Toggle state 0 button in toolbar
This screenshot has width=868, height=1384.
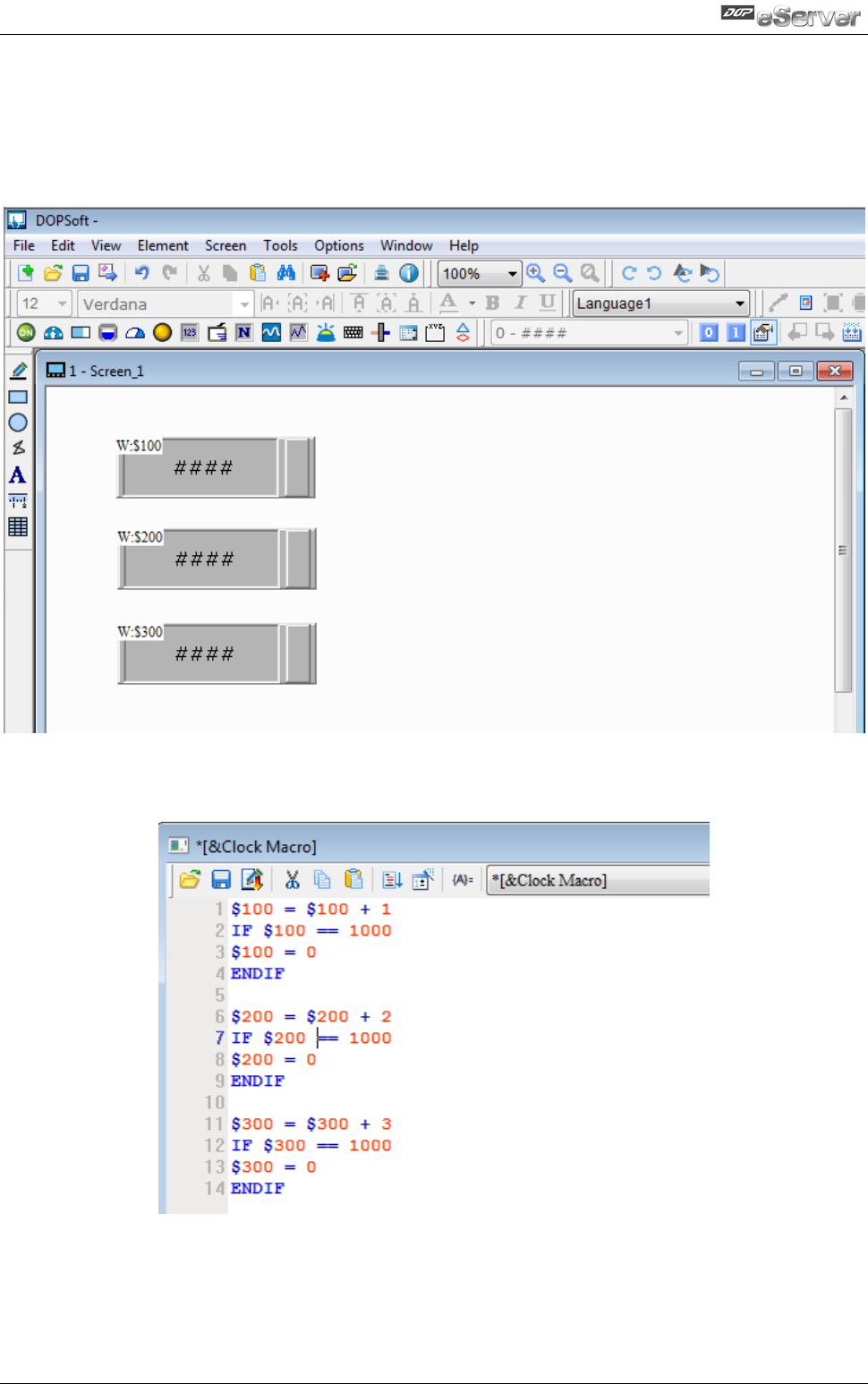coord(709,333)
